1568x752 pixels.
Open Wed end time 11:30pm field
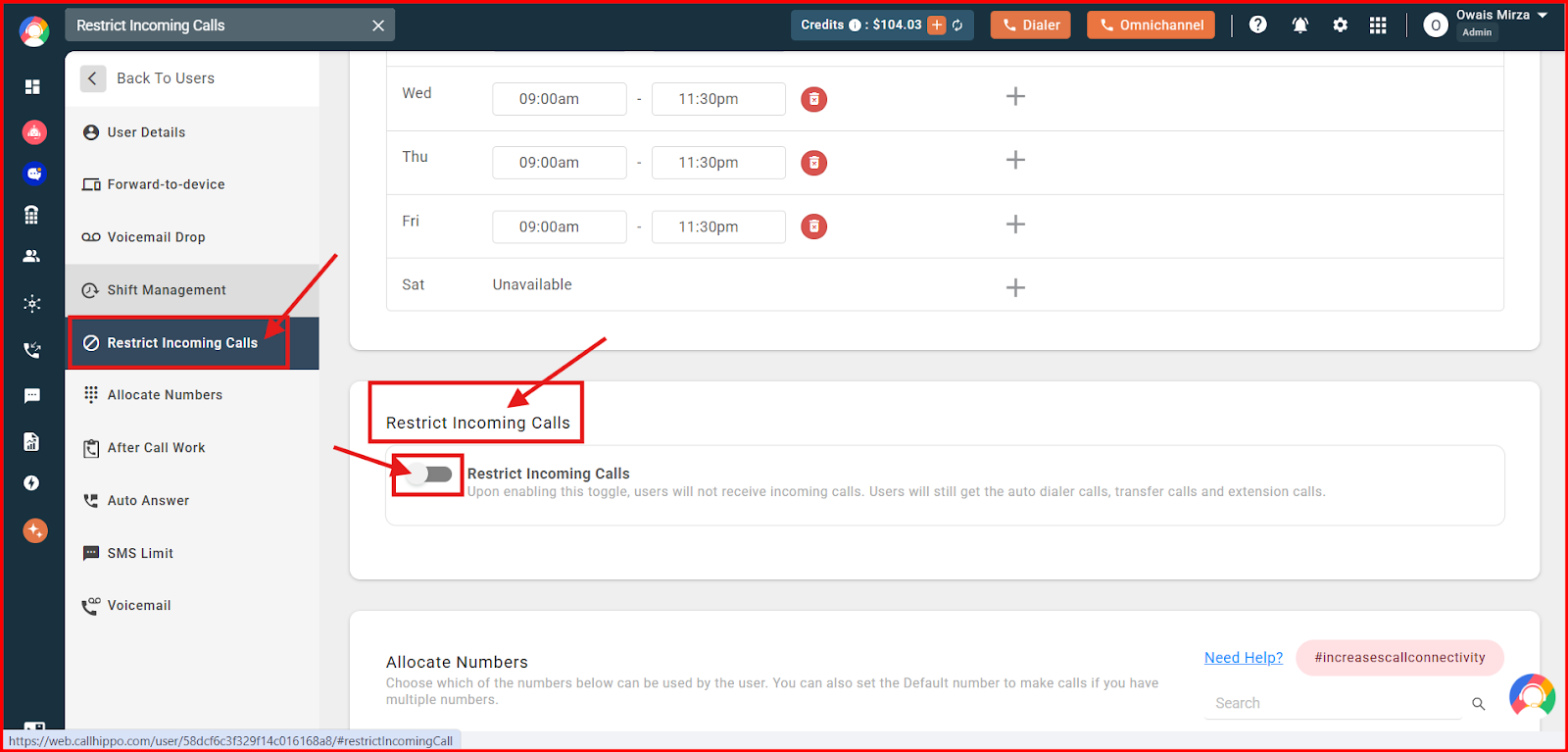pos(718,99)
